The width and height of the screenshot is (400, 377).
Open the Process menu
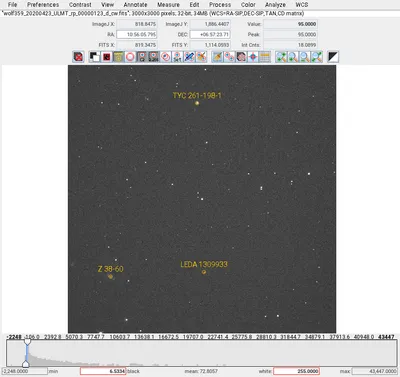tap(220, 5)
